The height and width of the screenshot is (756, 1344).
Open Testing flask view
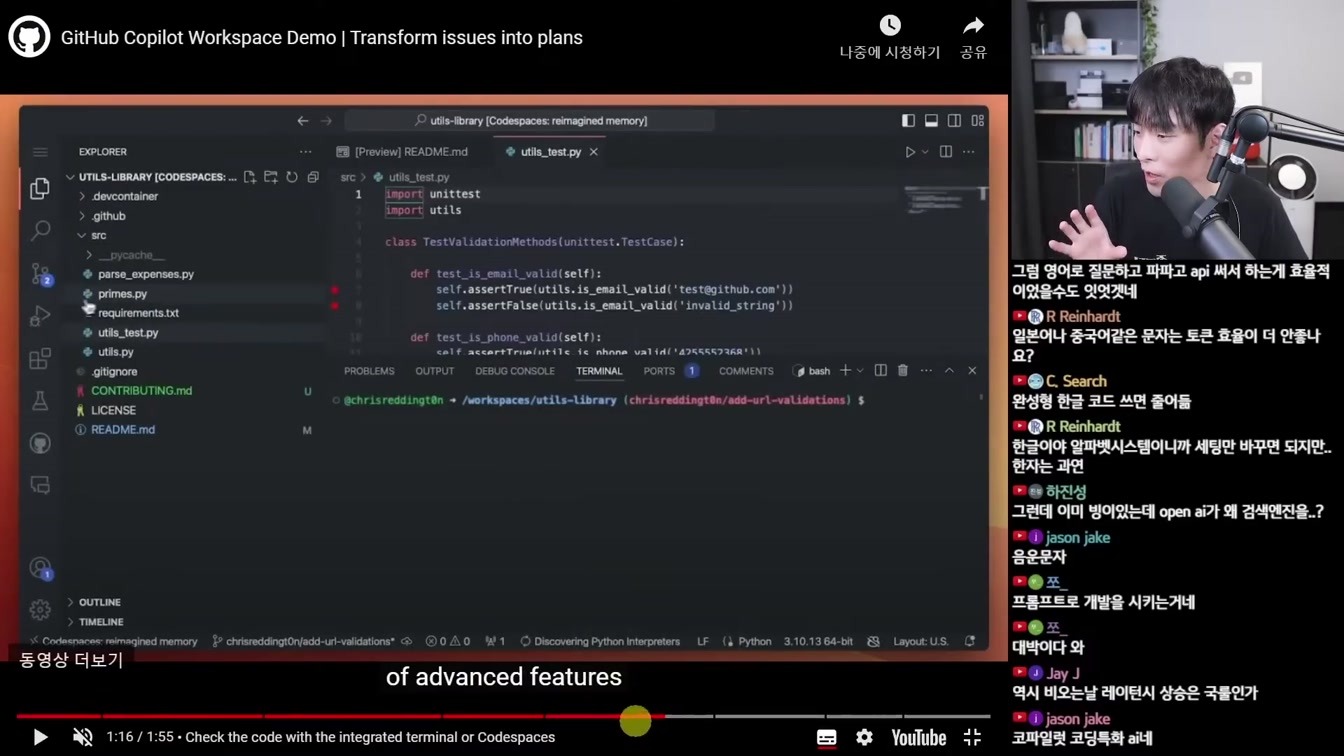coord(40,401)
